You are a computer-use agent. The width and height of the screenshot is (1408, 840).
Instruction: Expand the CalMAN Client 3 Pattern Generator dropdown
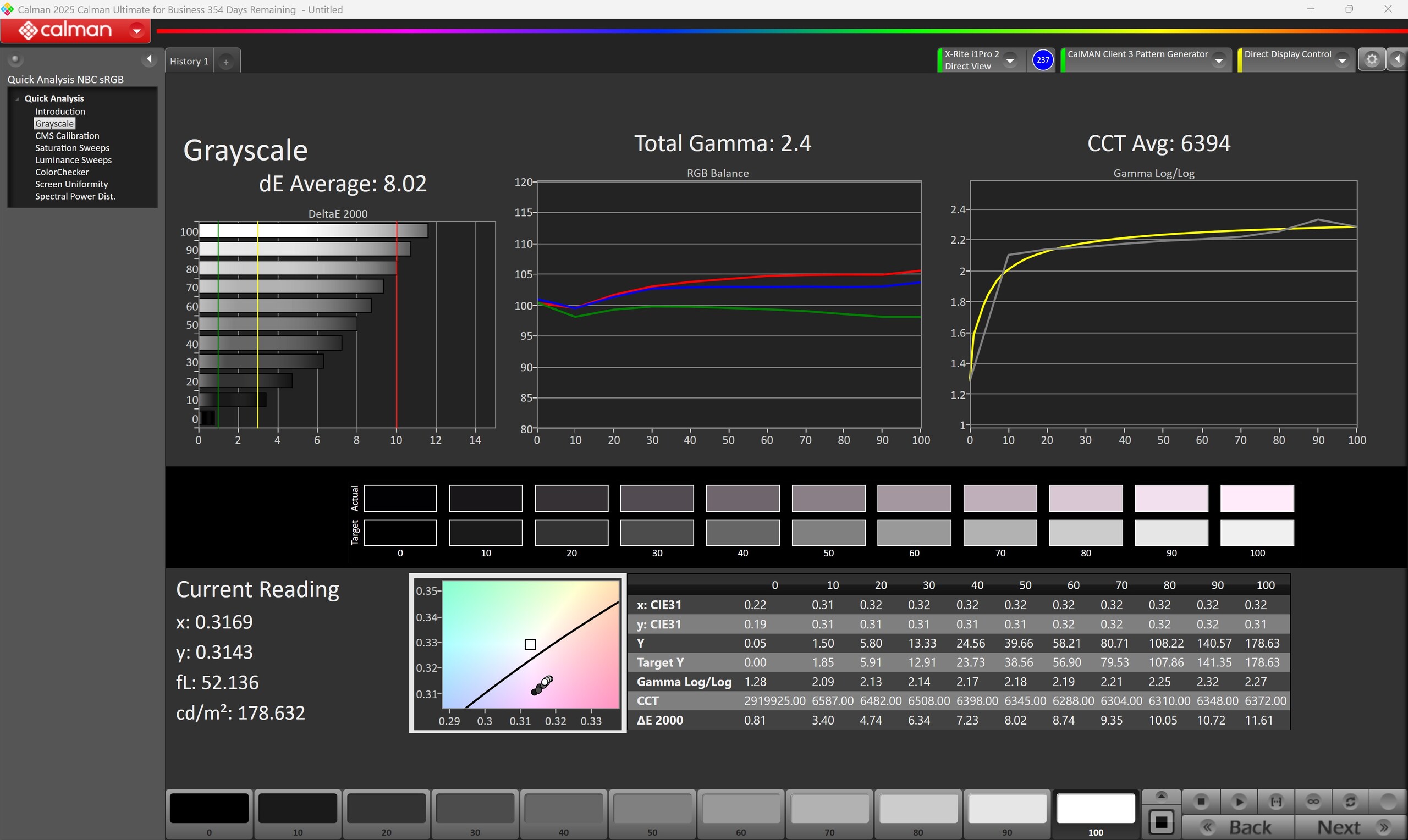[1219, 60]
